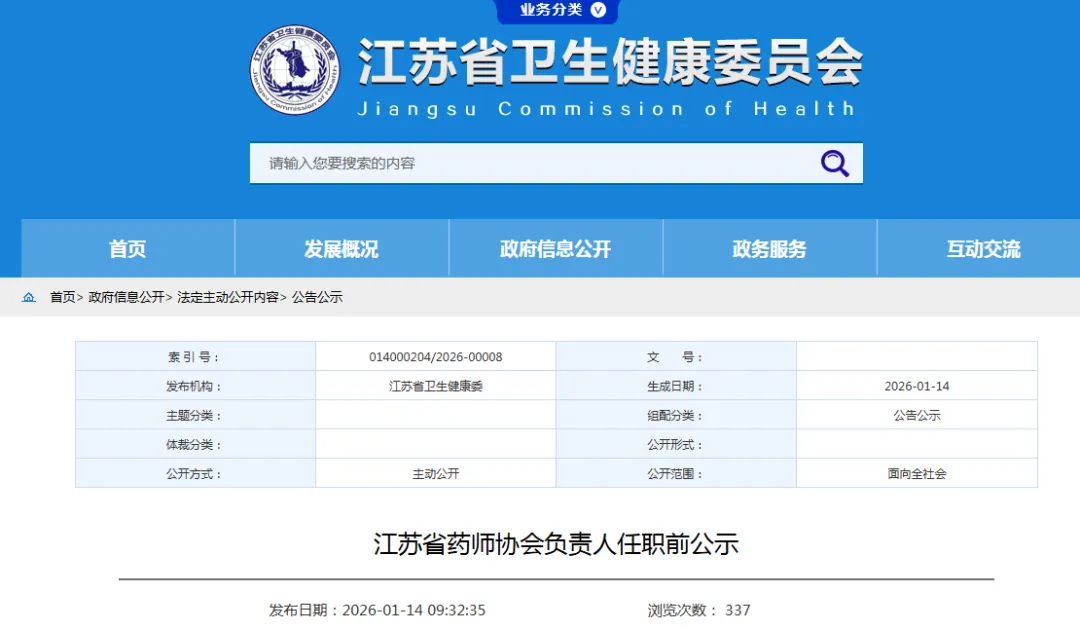The height and width of the screenshot is (629, 1080).
Task: Open the 互动交流 navigation tab
Action: (979, 248)
